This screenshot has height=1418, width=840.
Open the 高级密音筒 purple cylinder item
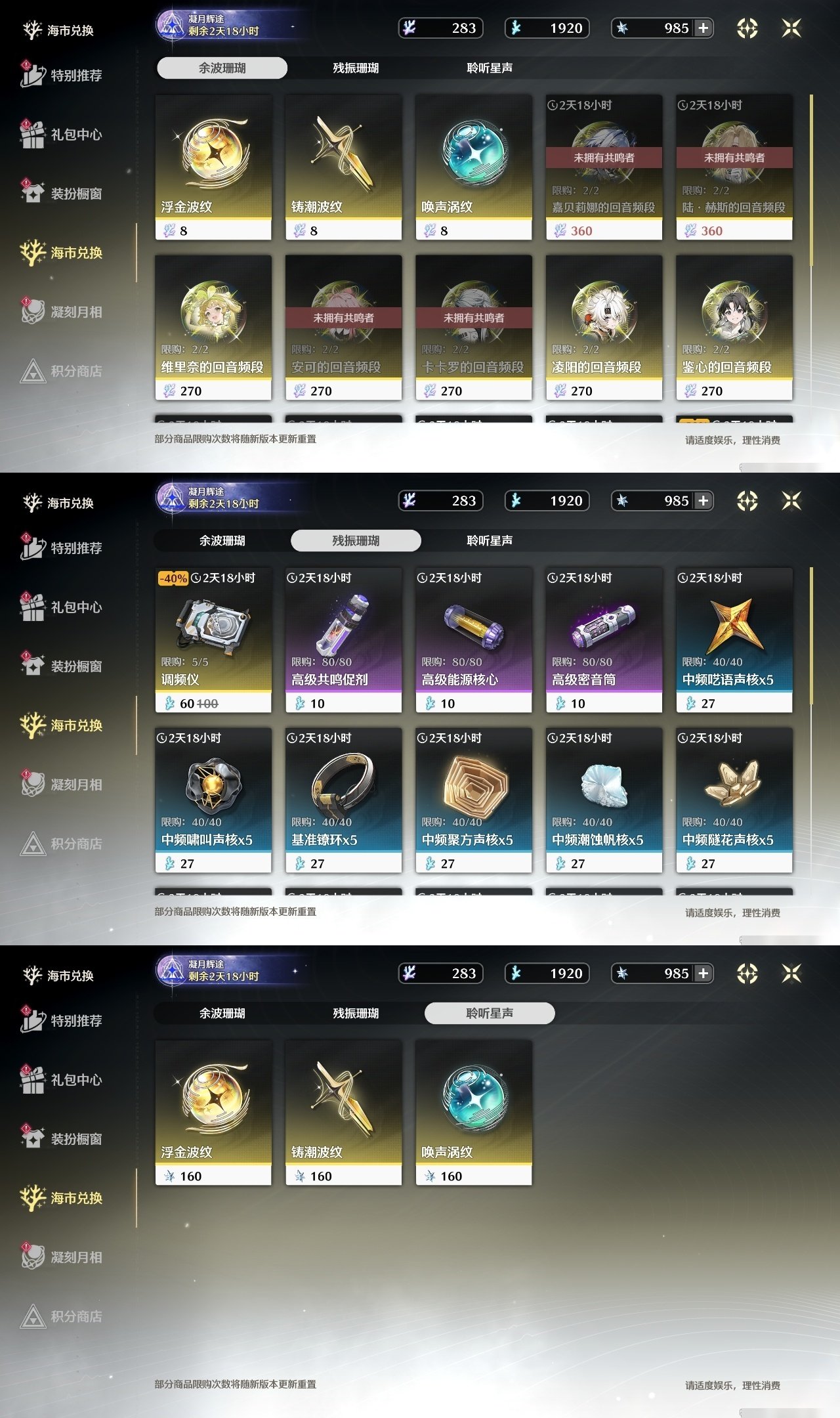tap(604, 624)
